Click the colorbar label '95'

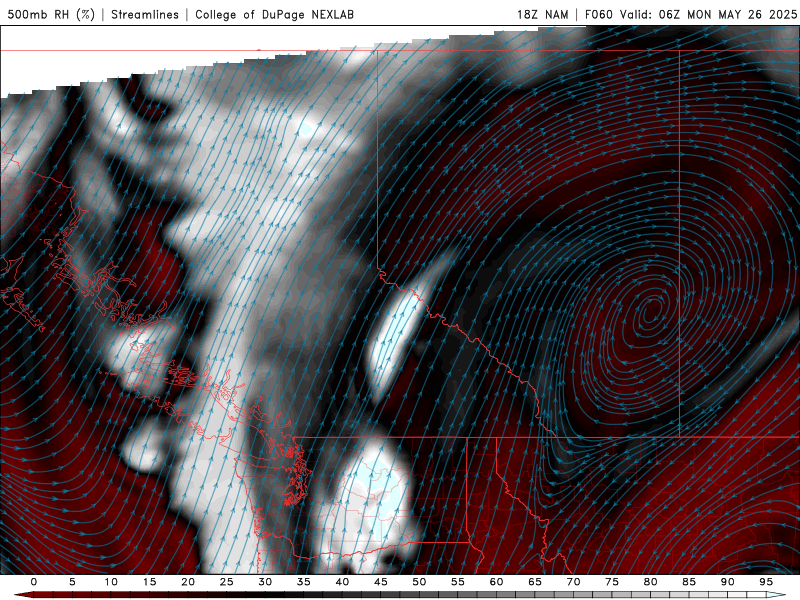766,582
